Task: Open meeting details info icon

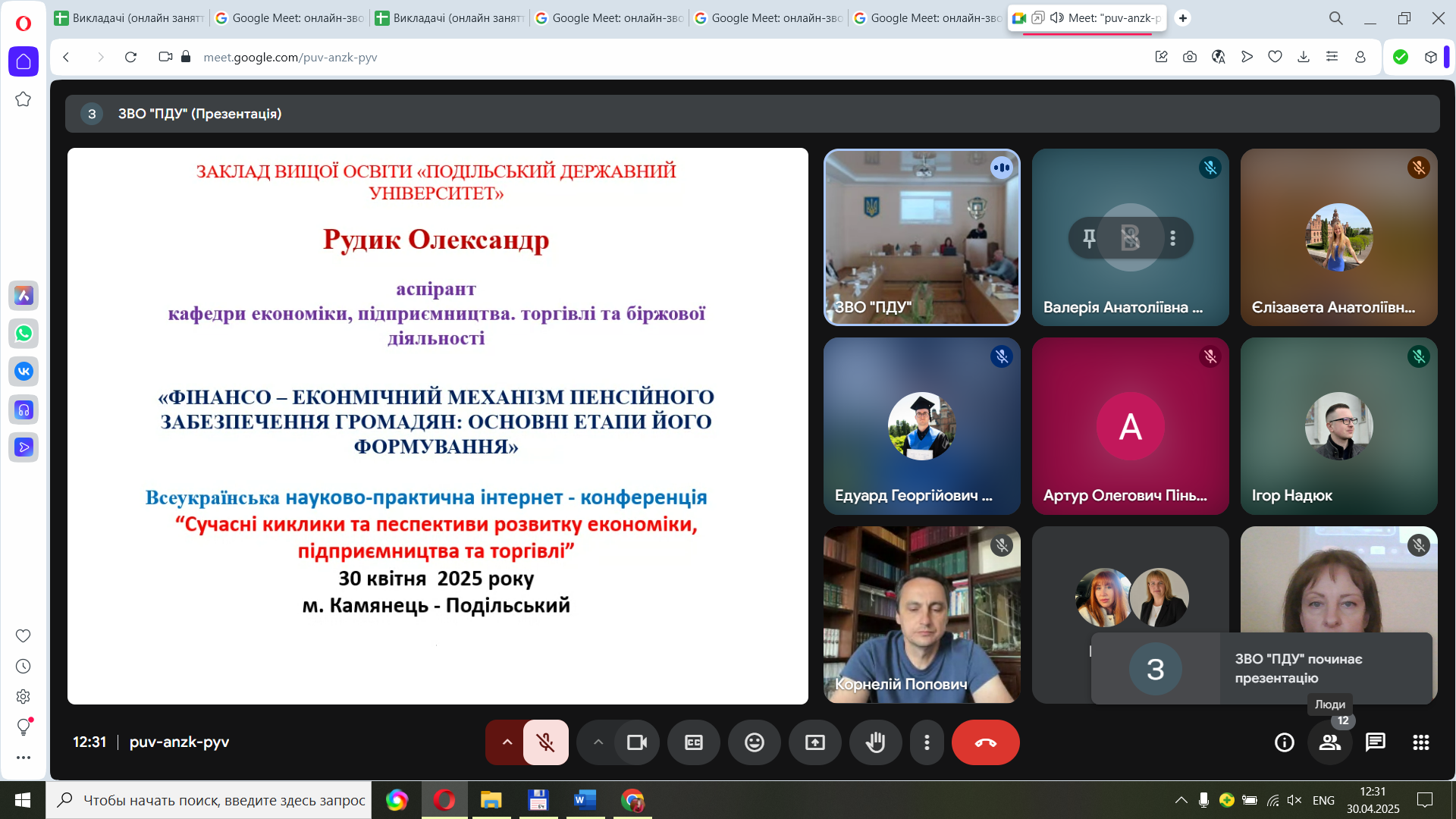Action: click(x=1284, y=742)
